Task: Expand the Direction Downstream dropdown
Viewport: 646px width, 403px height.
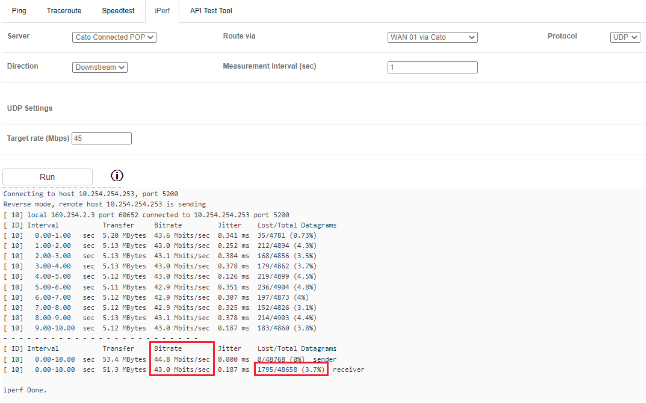Action: tap(100, 67)
